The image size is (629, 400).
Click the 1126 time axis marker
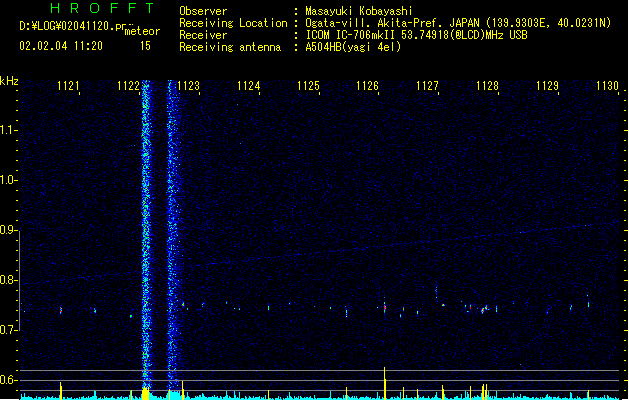click(x=367, y=86)
